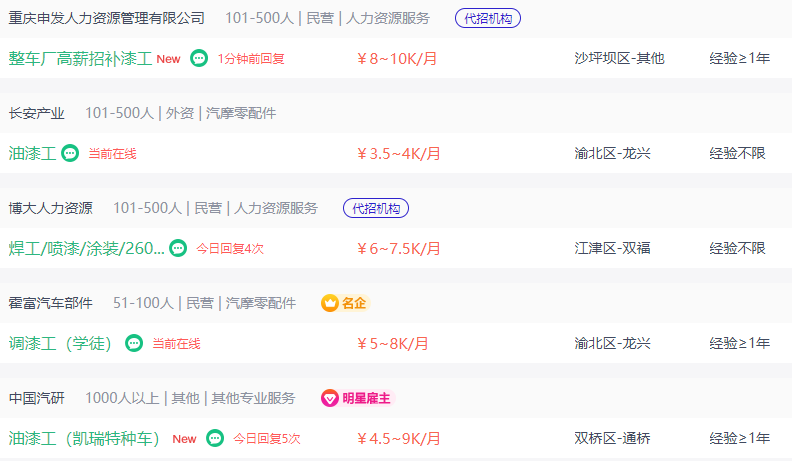Open chat icon next to 长安产业 油漆工
The image size is (792, 461).
pos(70,153)
